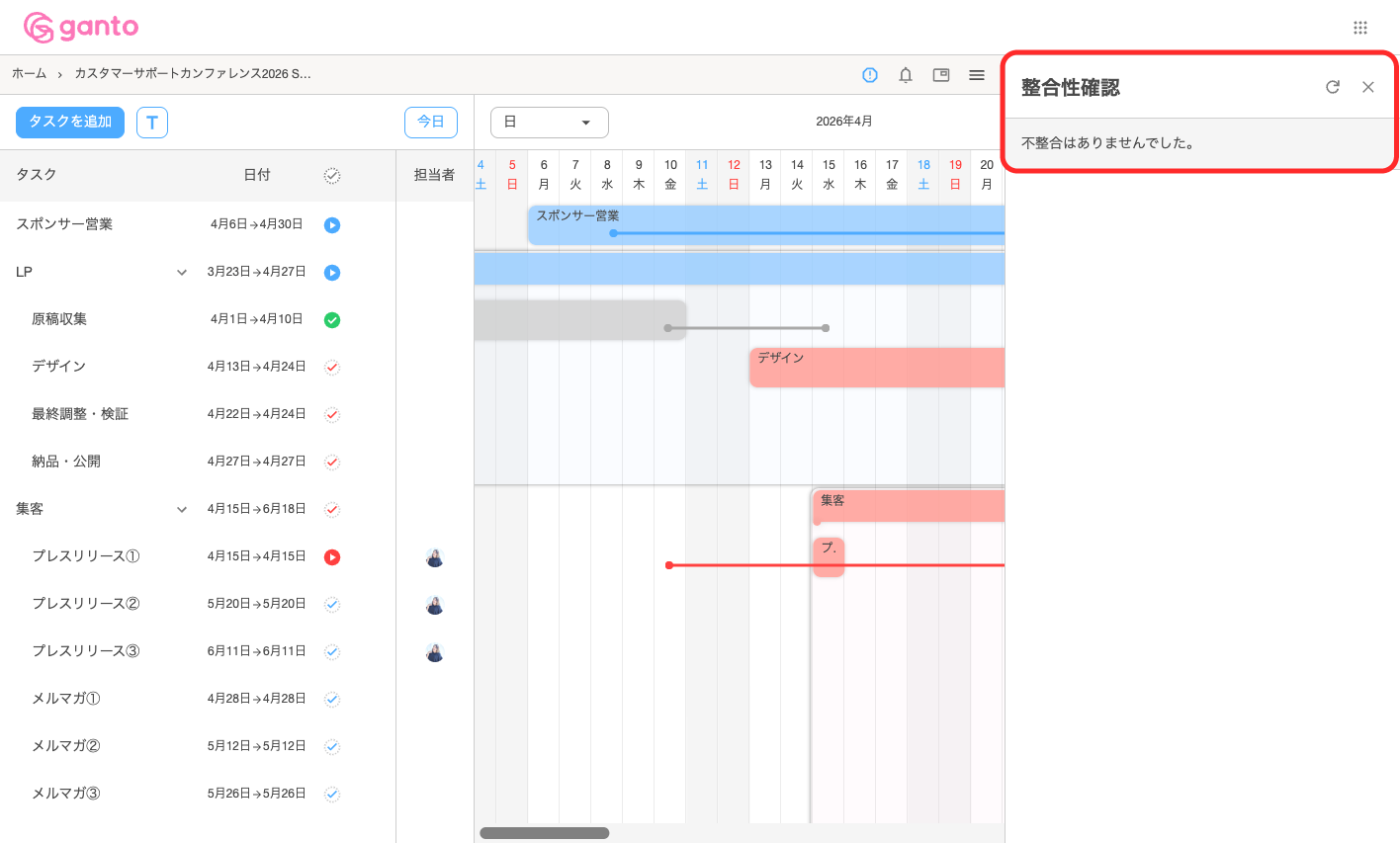
Task: Open notifications via the bell icon
Action: 905,74
